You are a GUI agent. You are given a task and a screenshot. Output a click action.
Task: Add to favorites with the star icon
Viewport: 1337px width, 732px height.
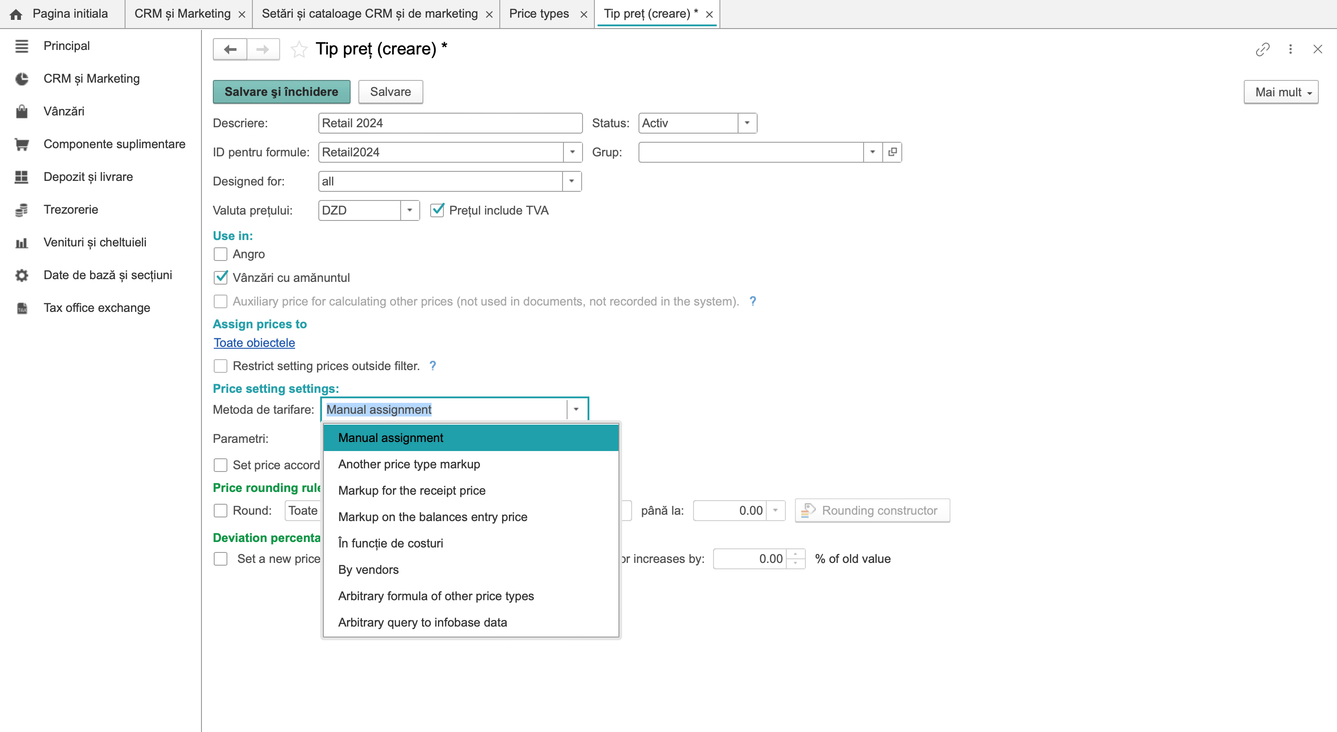click(299, 49)
